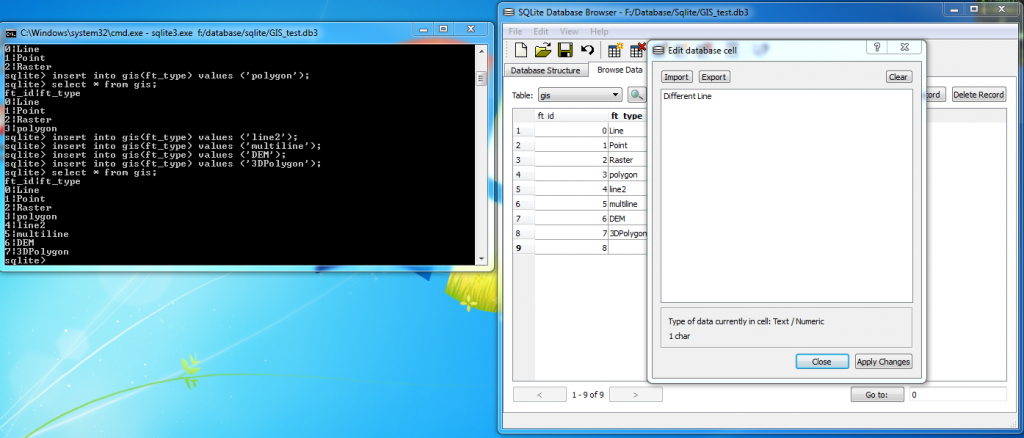Click the previous page '<' button
This screenshot has width=1024, height=438.
(x=539, y=394)
